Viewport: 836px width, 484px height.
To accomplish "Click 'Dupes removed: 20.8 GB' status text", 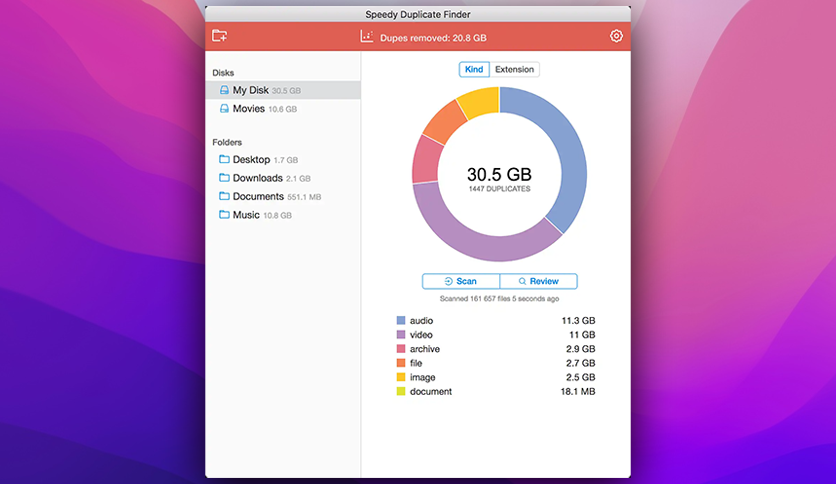I will pos(433,38).
